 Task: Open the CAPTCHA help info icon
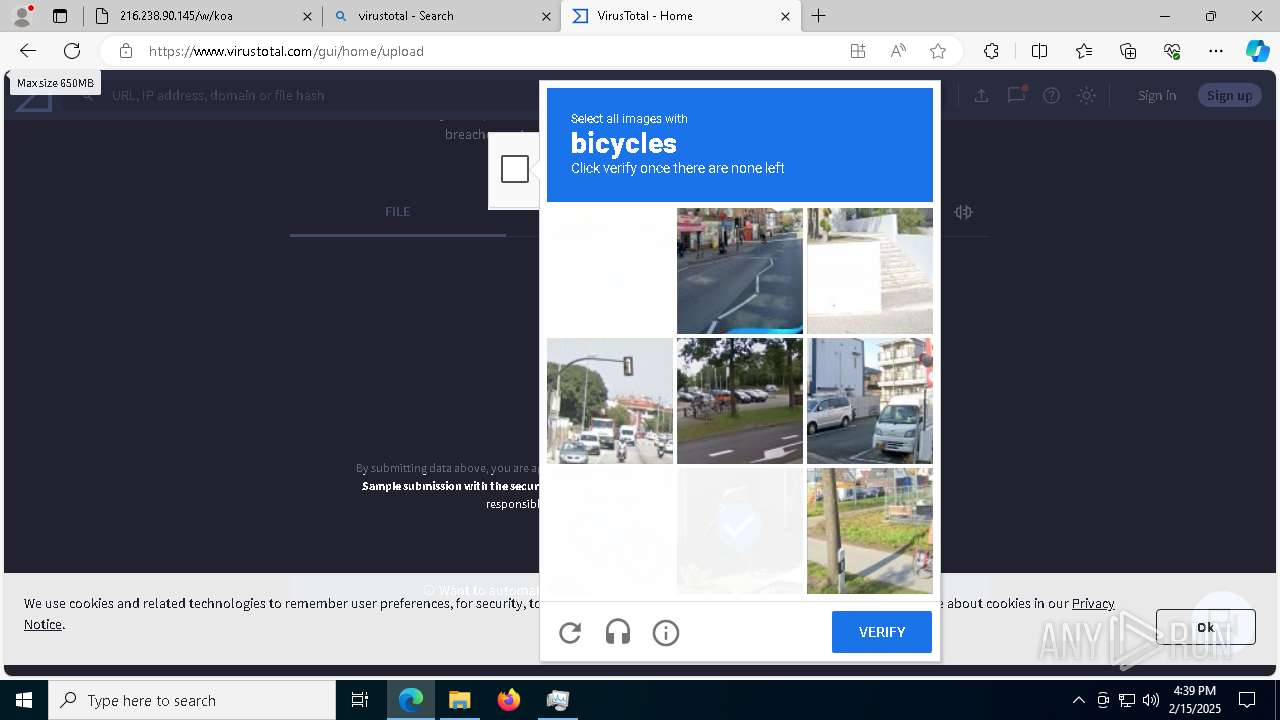[666, 632]
